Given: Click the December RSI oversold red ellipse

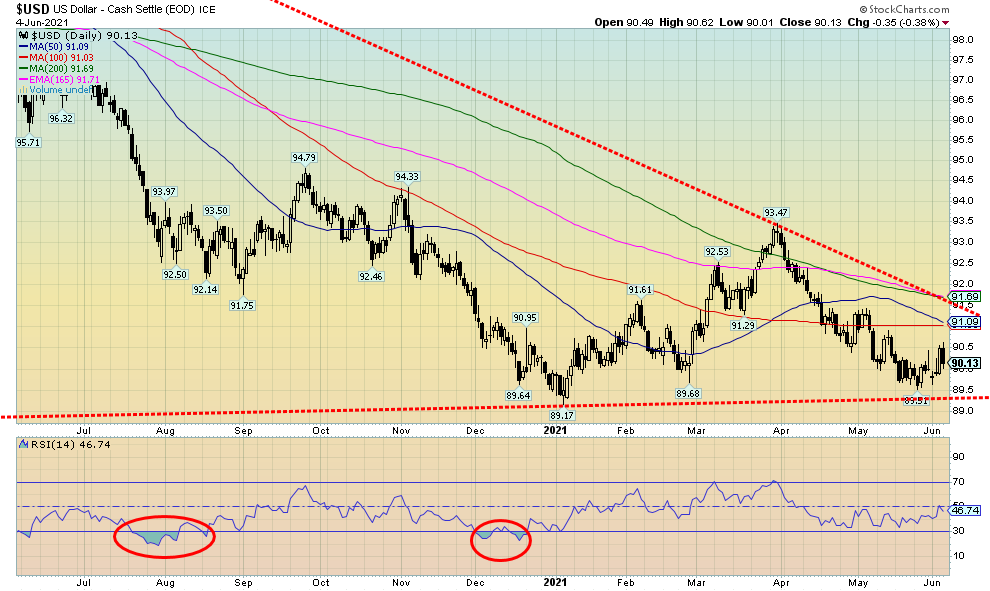Looking at the screenshot, I should [501, 539].
